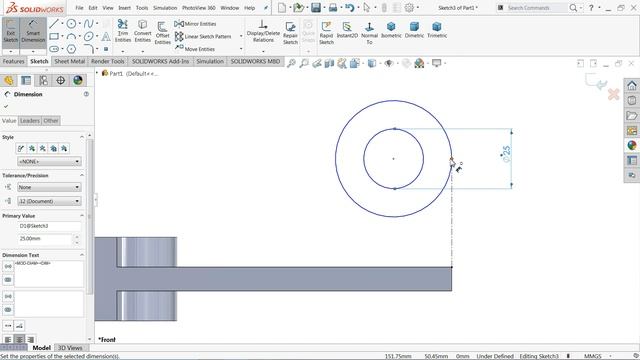
Task: Open the Simulation CommandManager tab
Action: [x=210, y=61]
